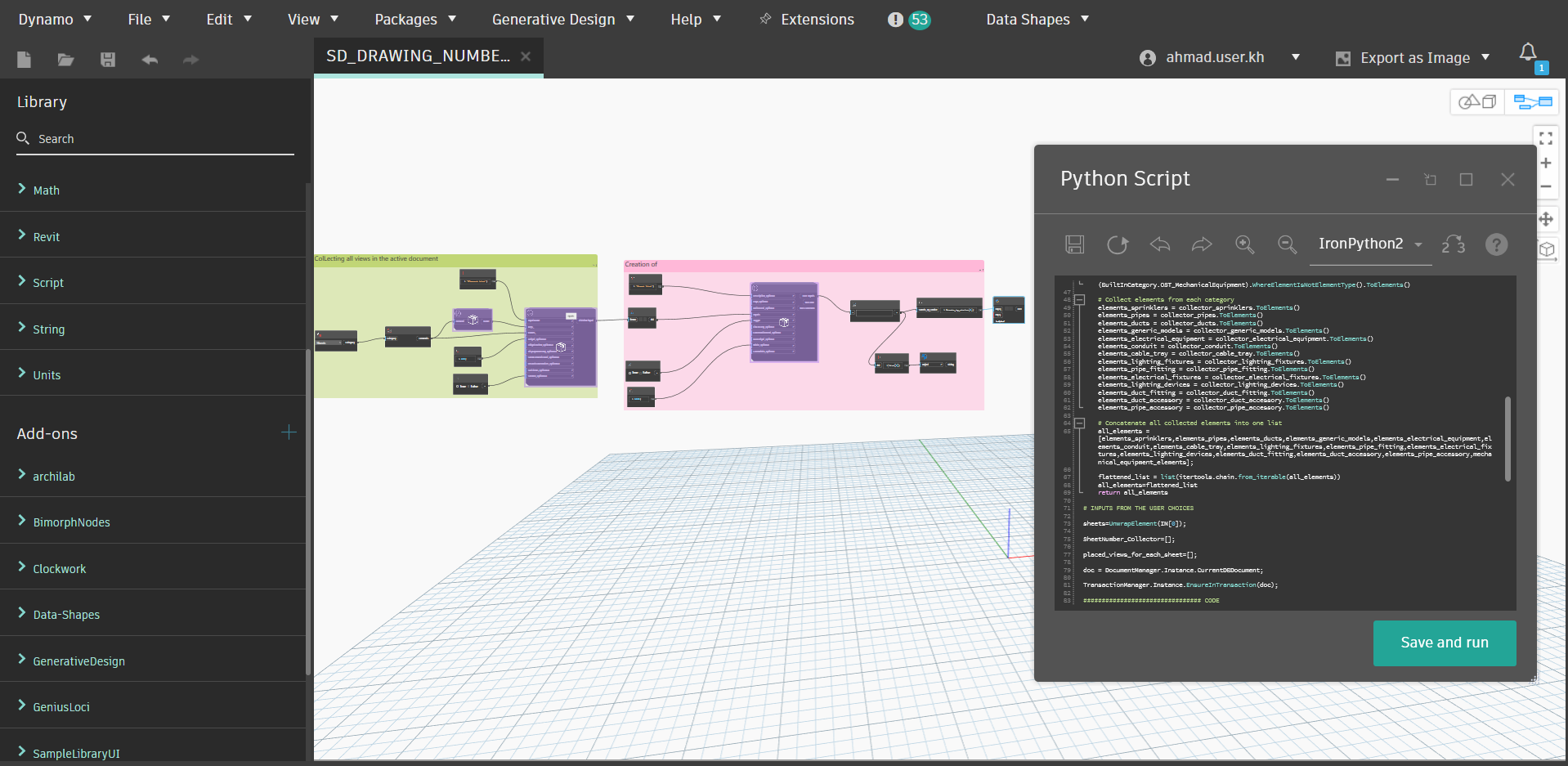
Task: Click the notification bell icon
Action: [x=1527, y=53]
